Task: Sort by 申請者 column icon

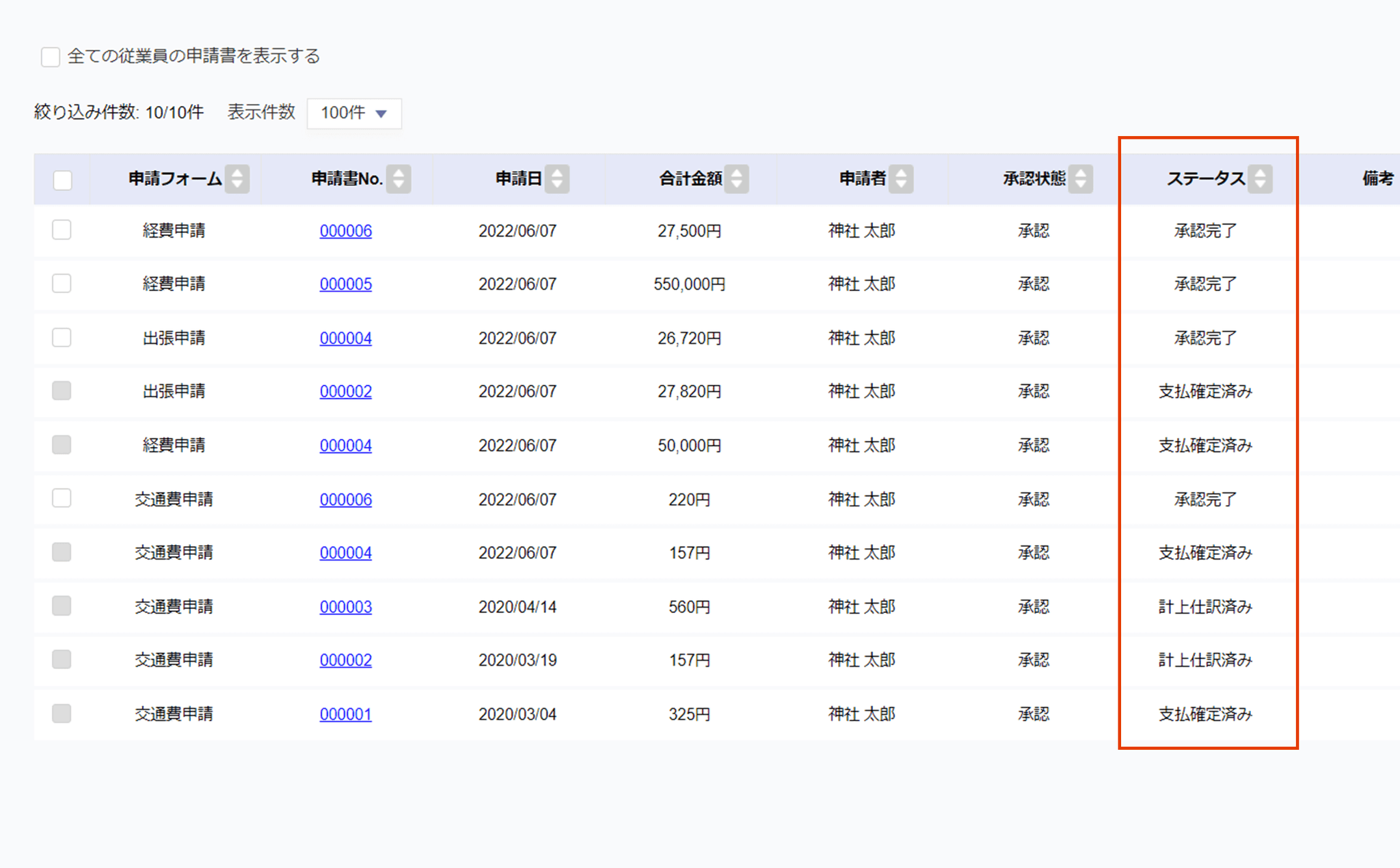Action: (901, 179)
